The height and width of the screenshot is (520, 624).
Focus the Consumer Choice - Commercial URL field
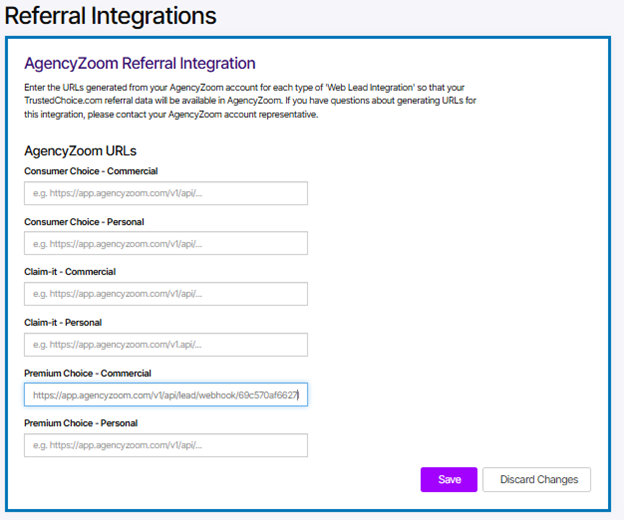click(x=166, y=193)
